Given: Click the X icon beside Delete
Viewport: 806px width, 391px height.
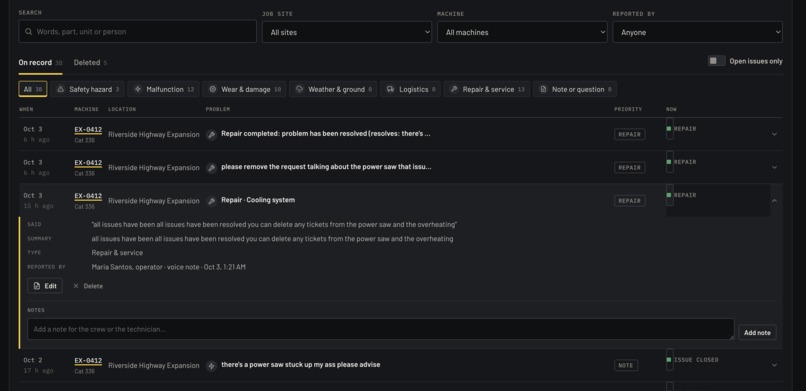Looking at the screenshot, I should [x=76, y=286].
